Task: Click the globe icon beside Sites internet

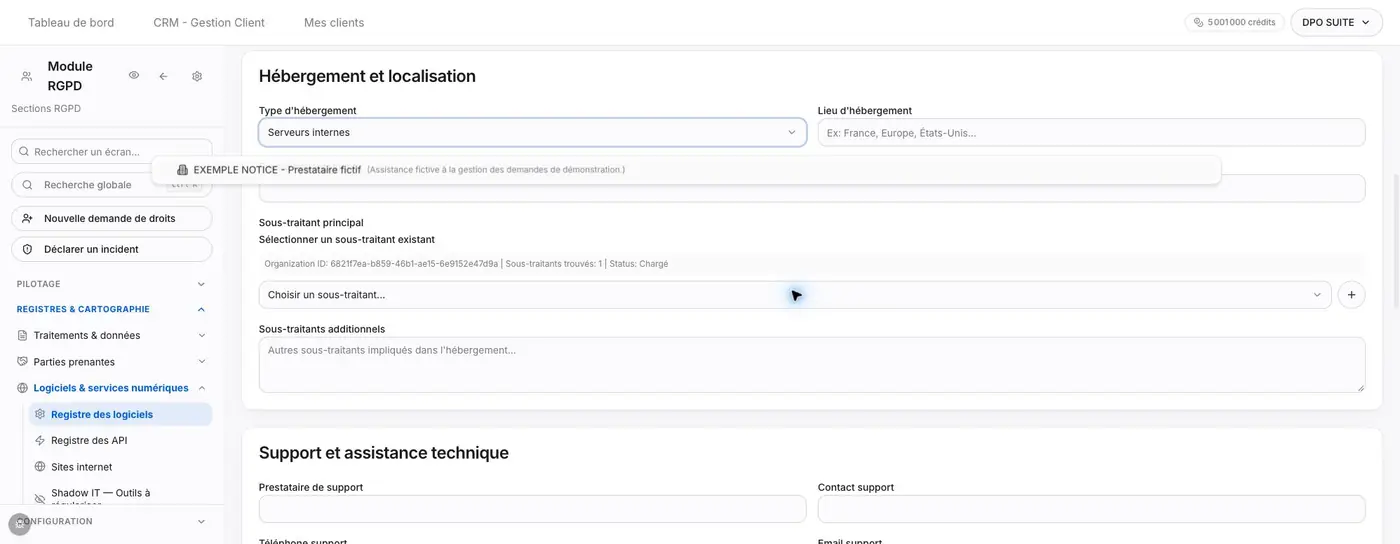Action: (x=40, y=467)
